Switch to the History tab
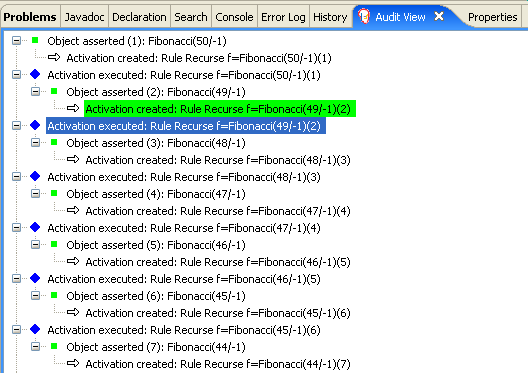 330,17
